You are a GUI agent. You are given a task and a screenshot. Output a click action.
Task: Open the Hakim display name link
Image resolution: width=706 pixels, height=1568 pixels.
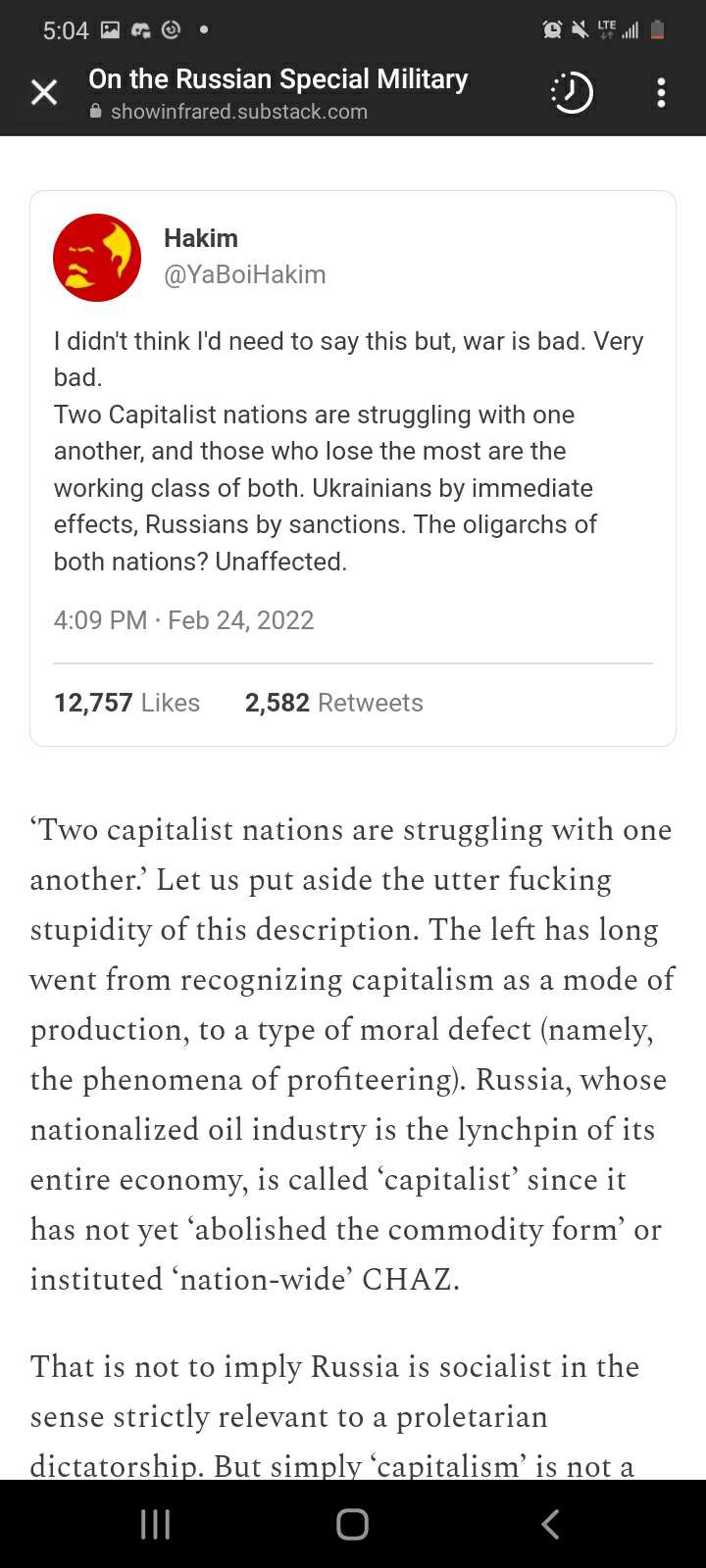coord(201,238)
